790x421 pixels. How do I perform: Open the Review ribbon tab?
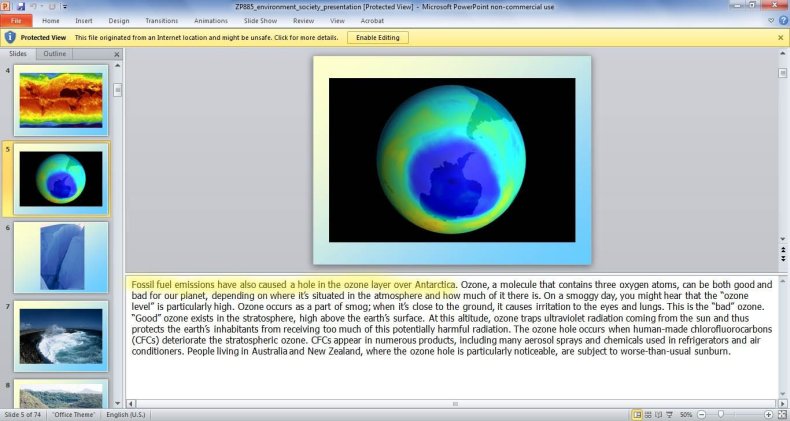(303, 21)
